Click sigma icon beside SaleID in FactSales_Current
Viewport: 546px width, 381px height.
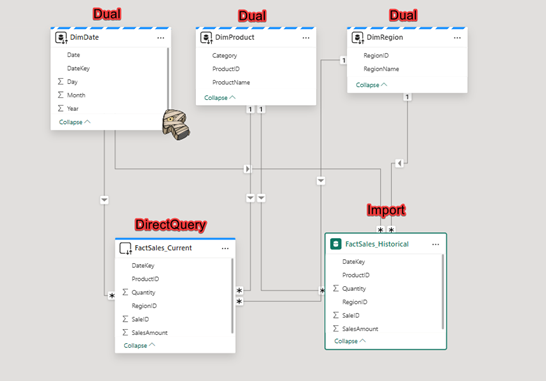(x=125, y=319)
